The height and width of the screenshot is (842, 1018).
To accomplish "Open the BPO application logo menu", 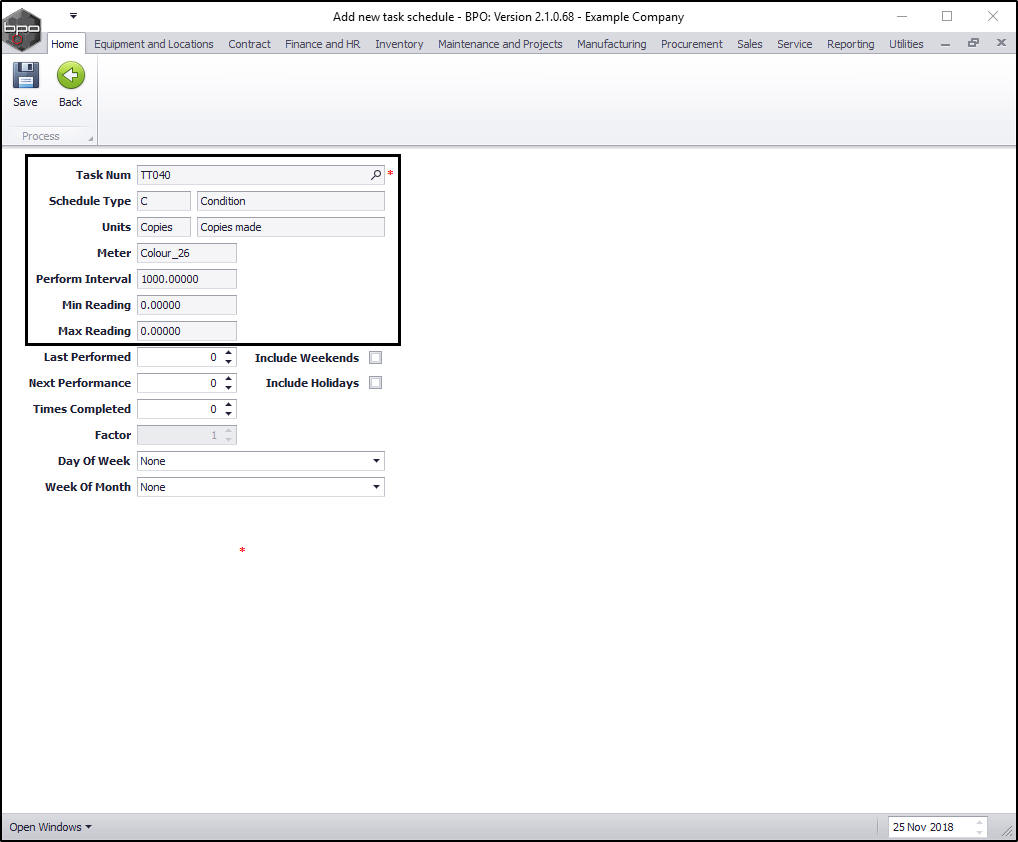I will tap(21, 29).
